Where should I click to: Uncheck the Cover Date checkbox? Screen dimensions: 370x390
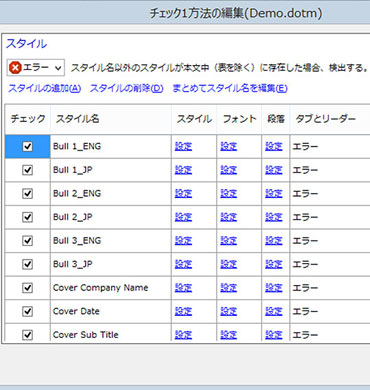pos(27,311)
